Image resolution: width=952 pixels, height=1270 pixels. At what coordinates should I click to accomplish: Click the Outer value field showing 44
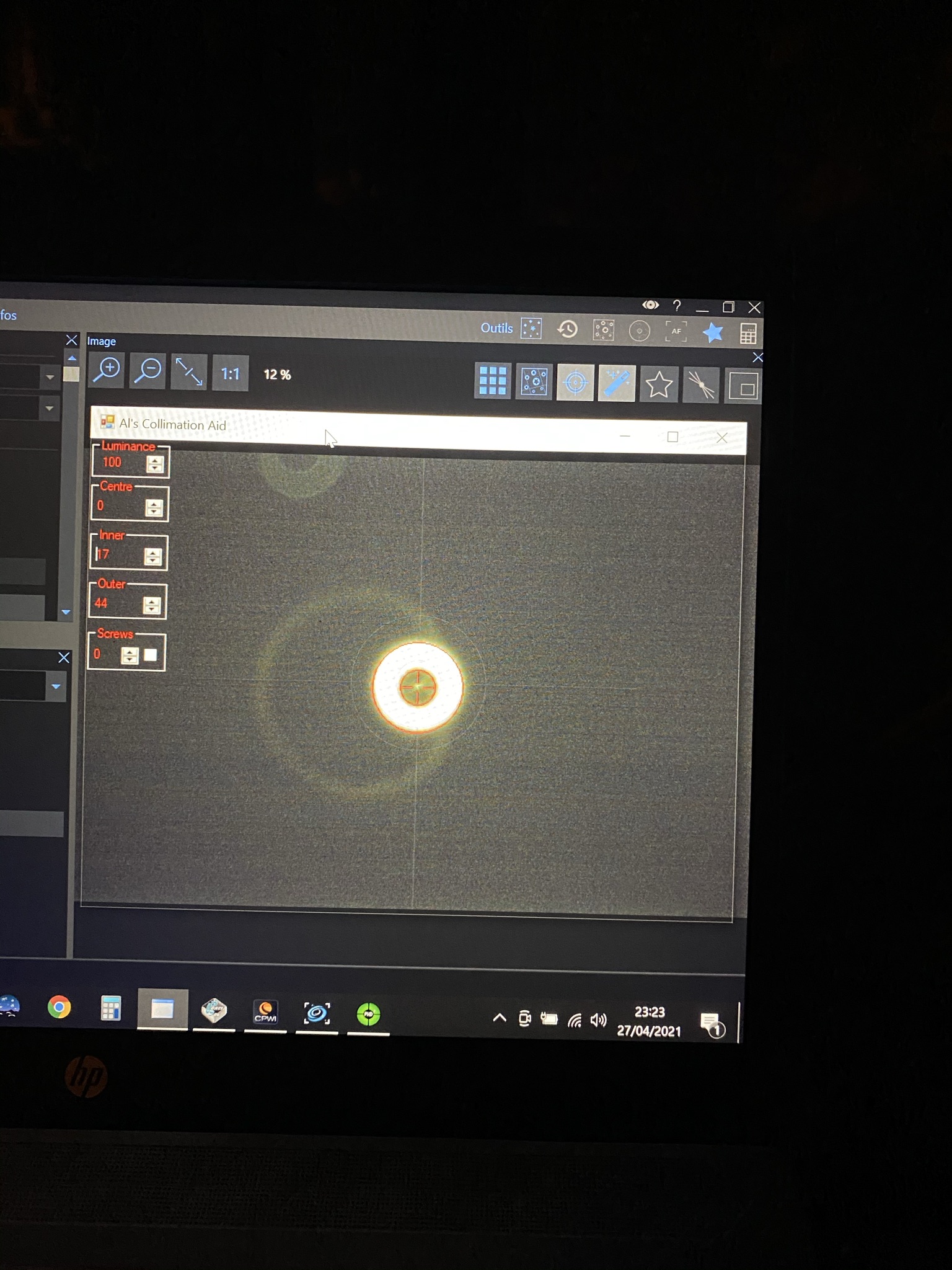click(x=116, y=604)
